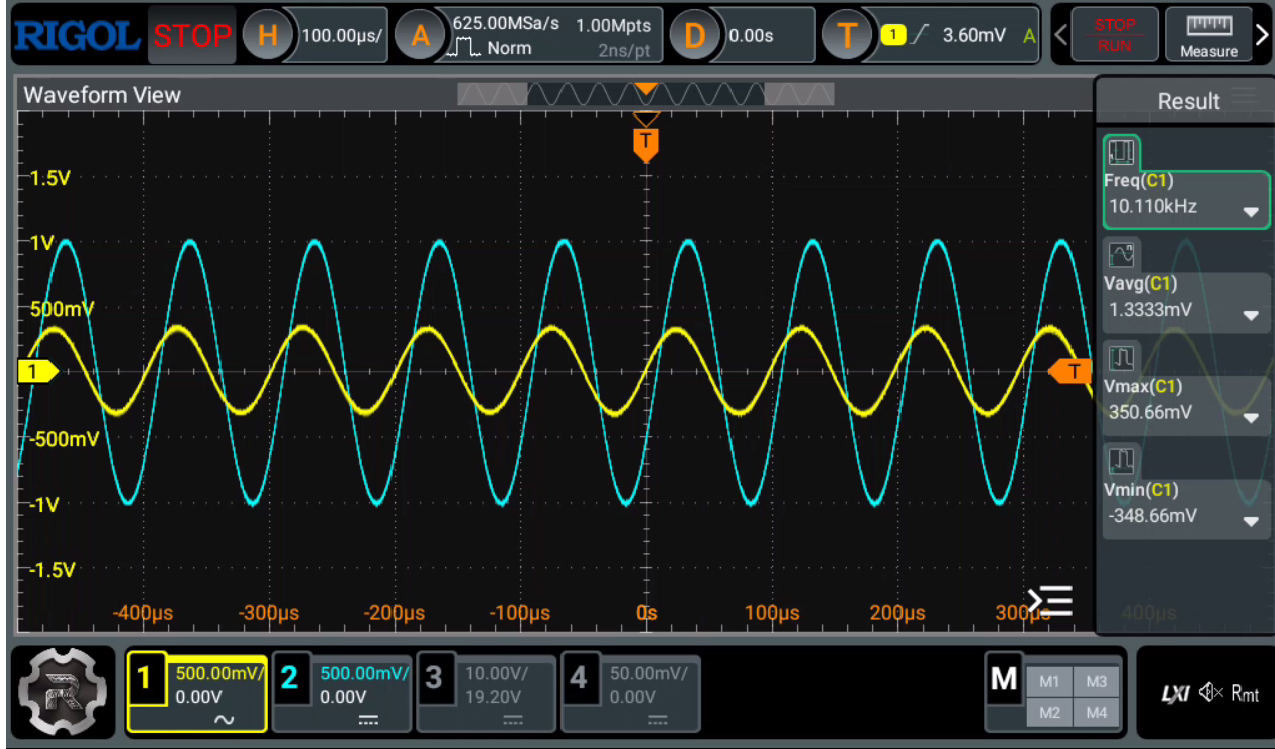Click the -400µs time axis label

(x=141, y=612)
